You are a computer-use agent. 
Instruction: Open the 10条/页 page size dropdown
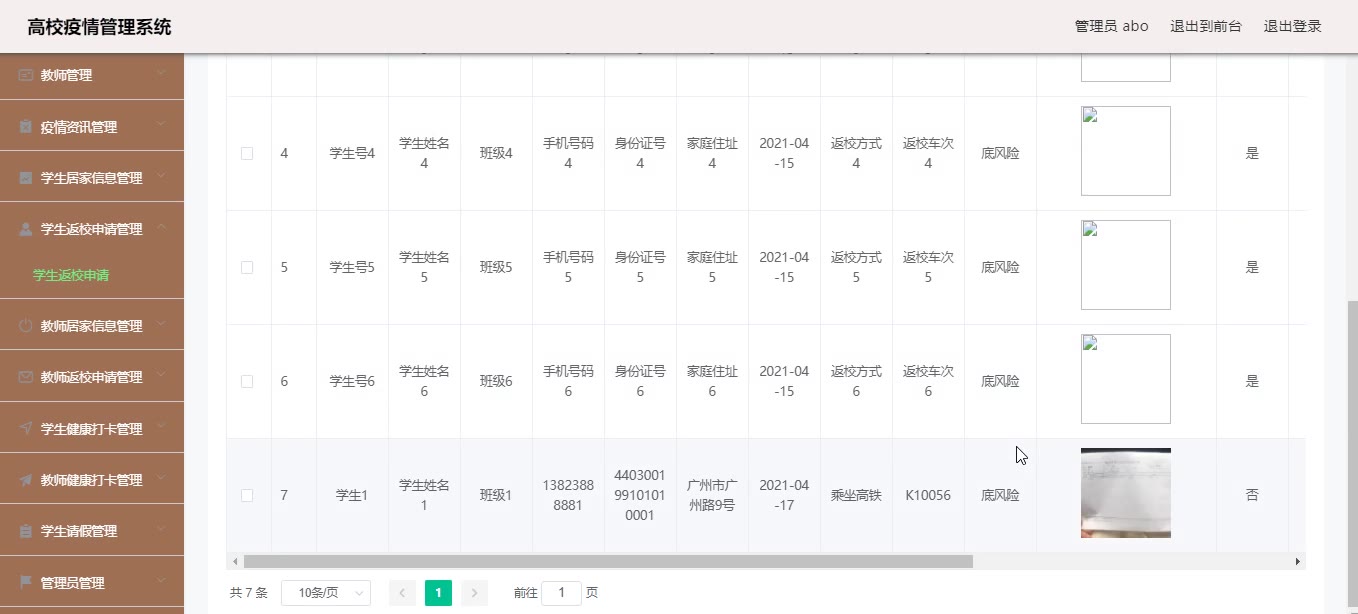[x=325, y=593]
